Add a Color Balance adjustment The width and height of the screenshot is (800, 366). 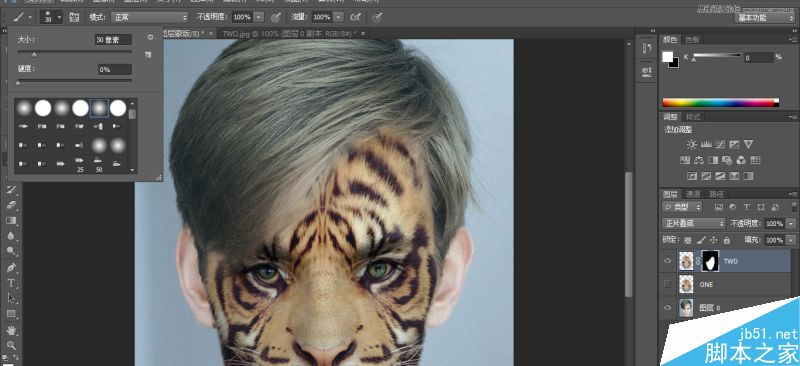click(x=699, y=160)
